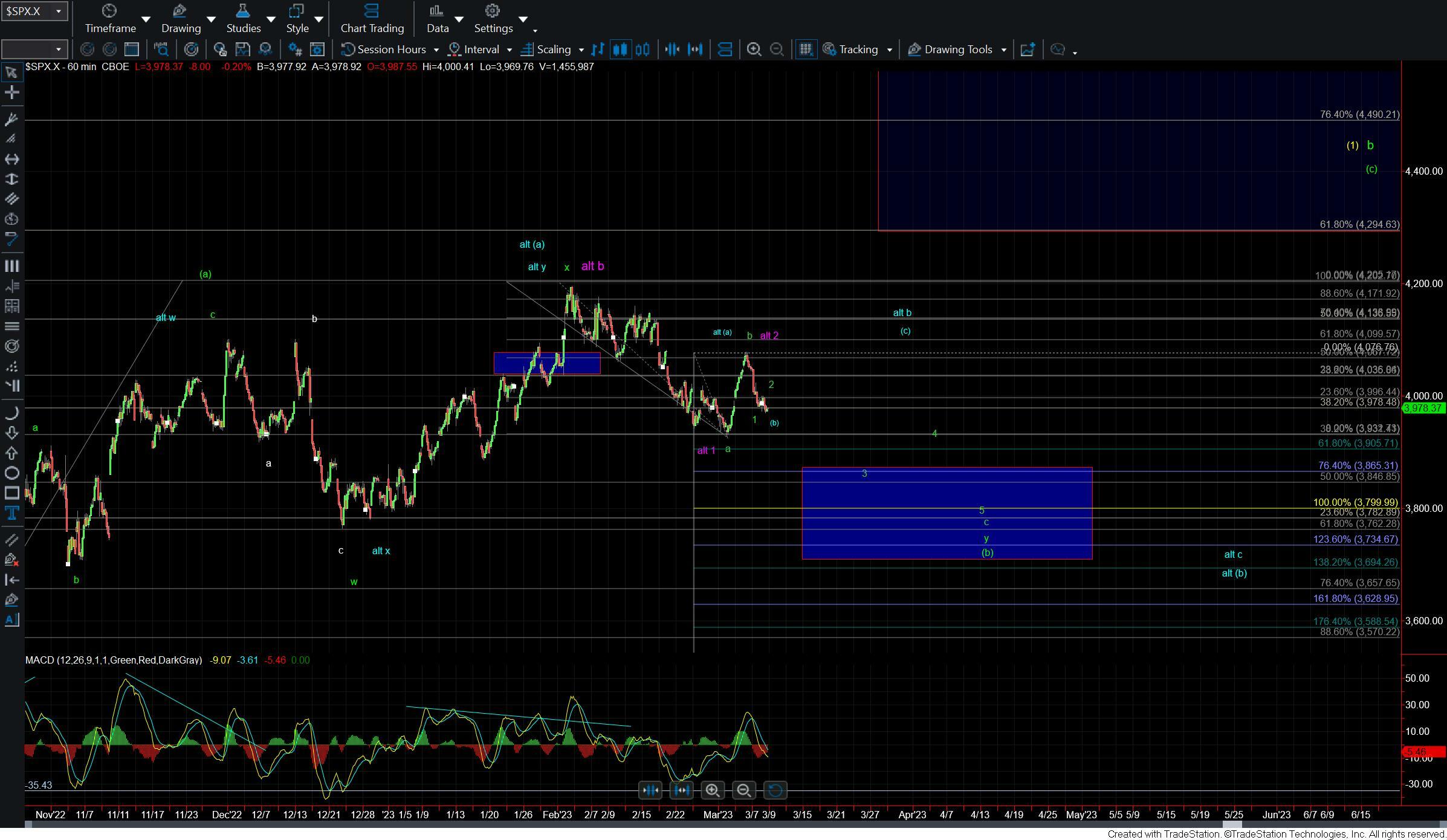Toggle the grid display button

[805, 50]
